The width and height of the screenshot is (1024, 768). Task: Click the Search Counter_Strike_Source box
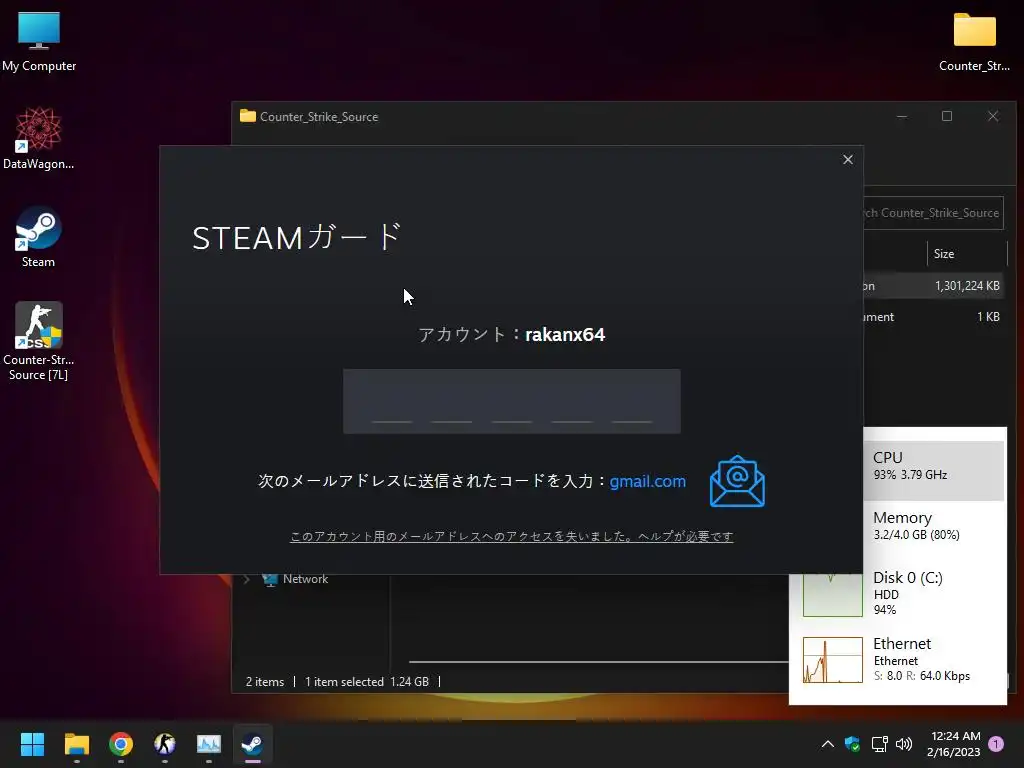[933, 213]
